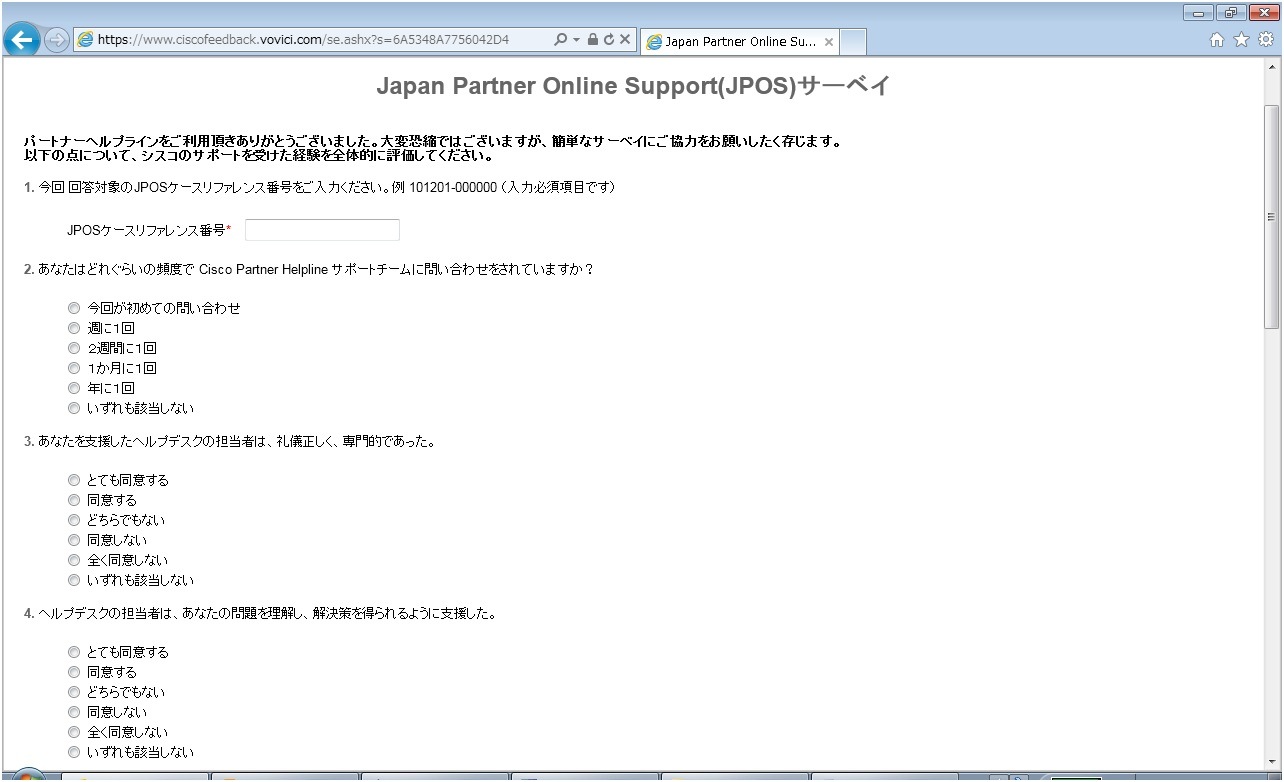
Task: Open the Home page icon
Action: pyautogui.click(x=1217, y=40)
